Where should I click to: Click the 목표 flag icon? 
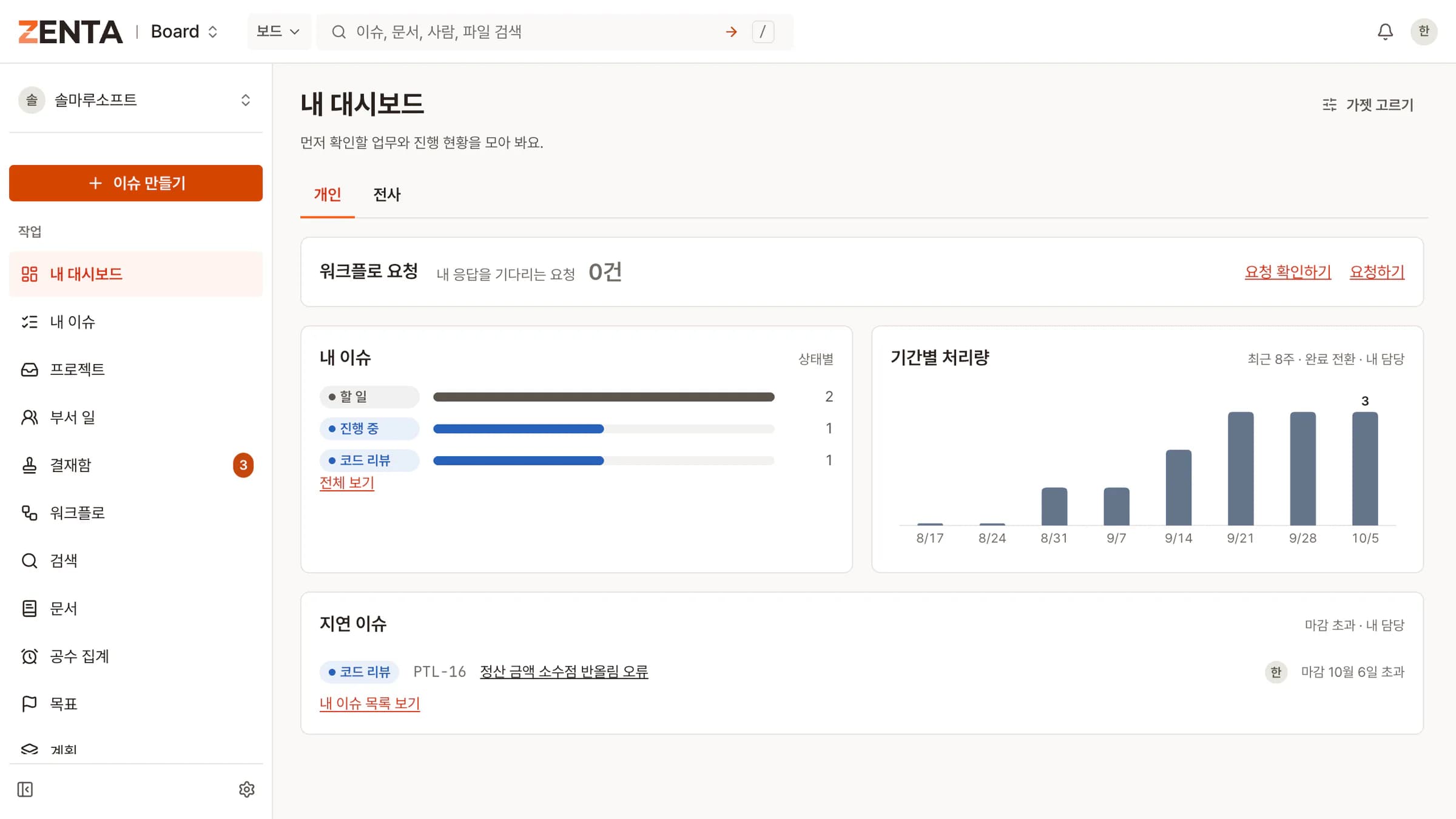pos(29,704)
